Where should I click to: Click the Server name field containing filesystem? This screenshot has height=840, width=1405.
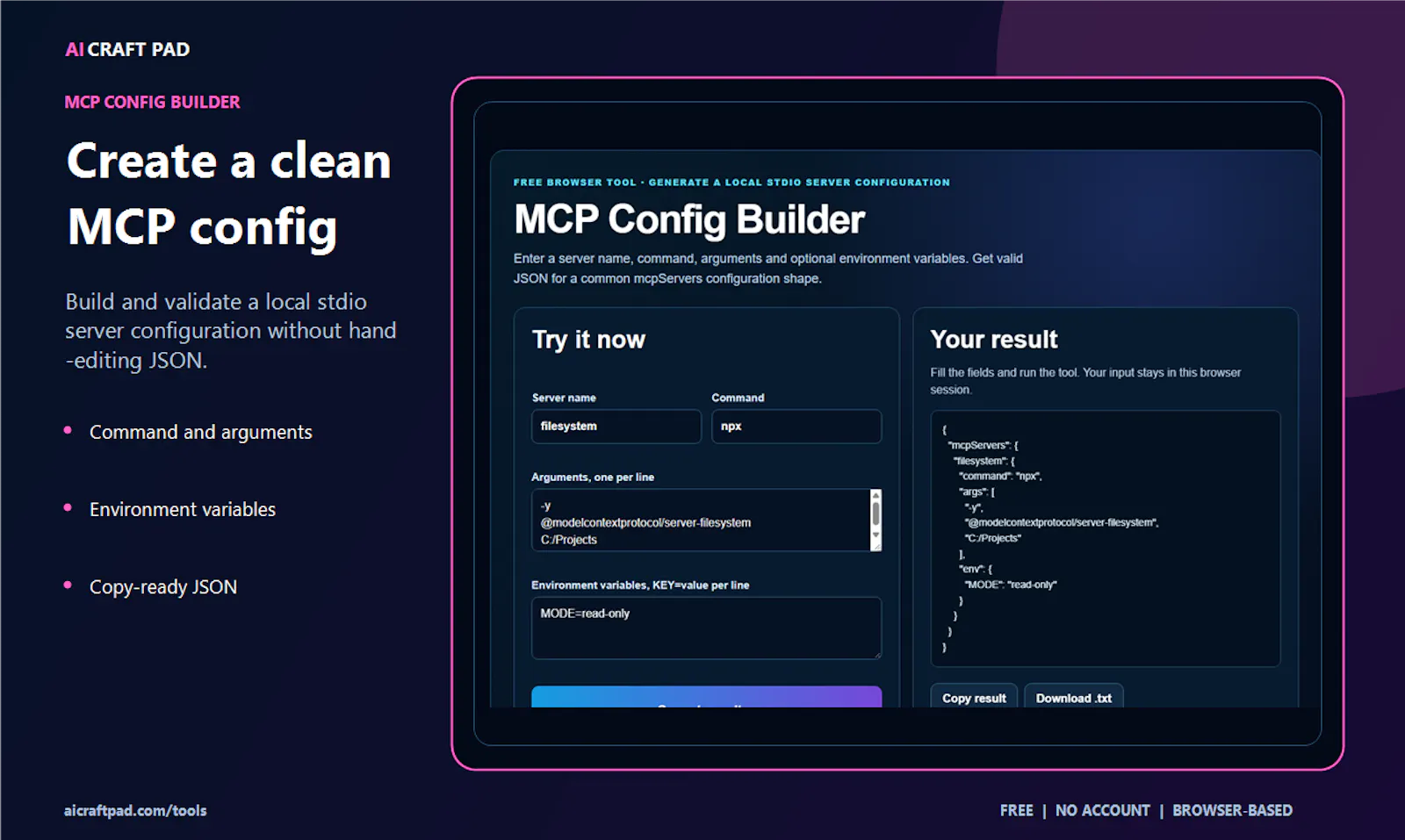click(616, 427)
